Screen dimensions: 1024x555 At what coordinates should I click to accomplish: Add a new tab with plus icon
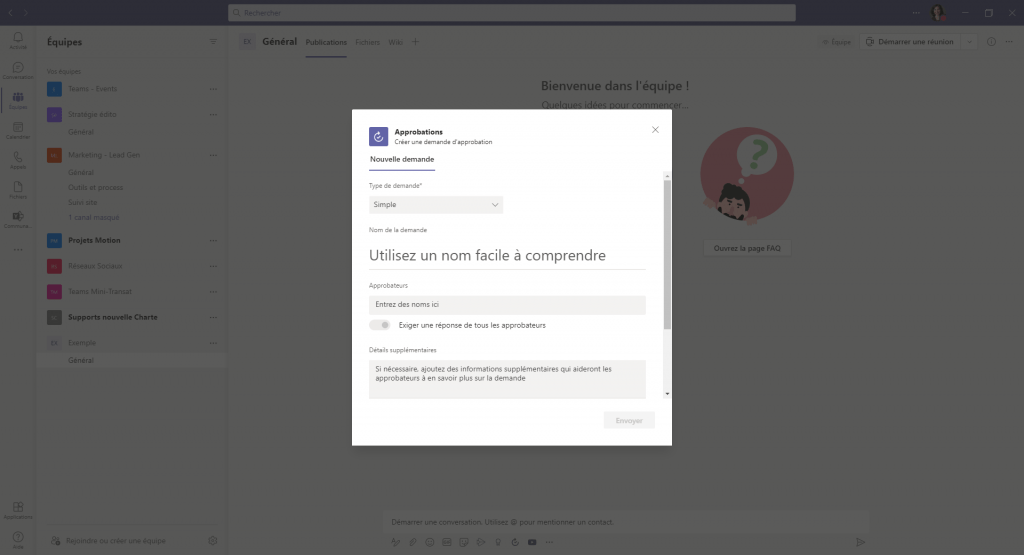415,42
